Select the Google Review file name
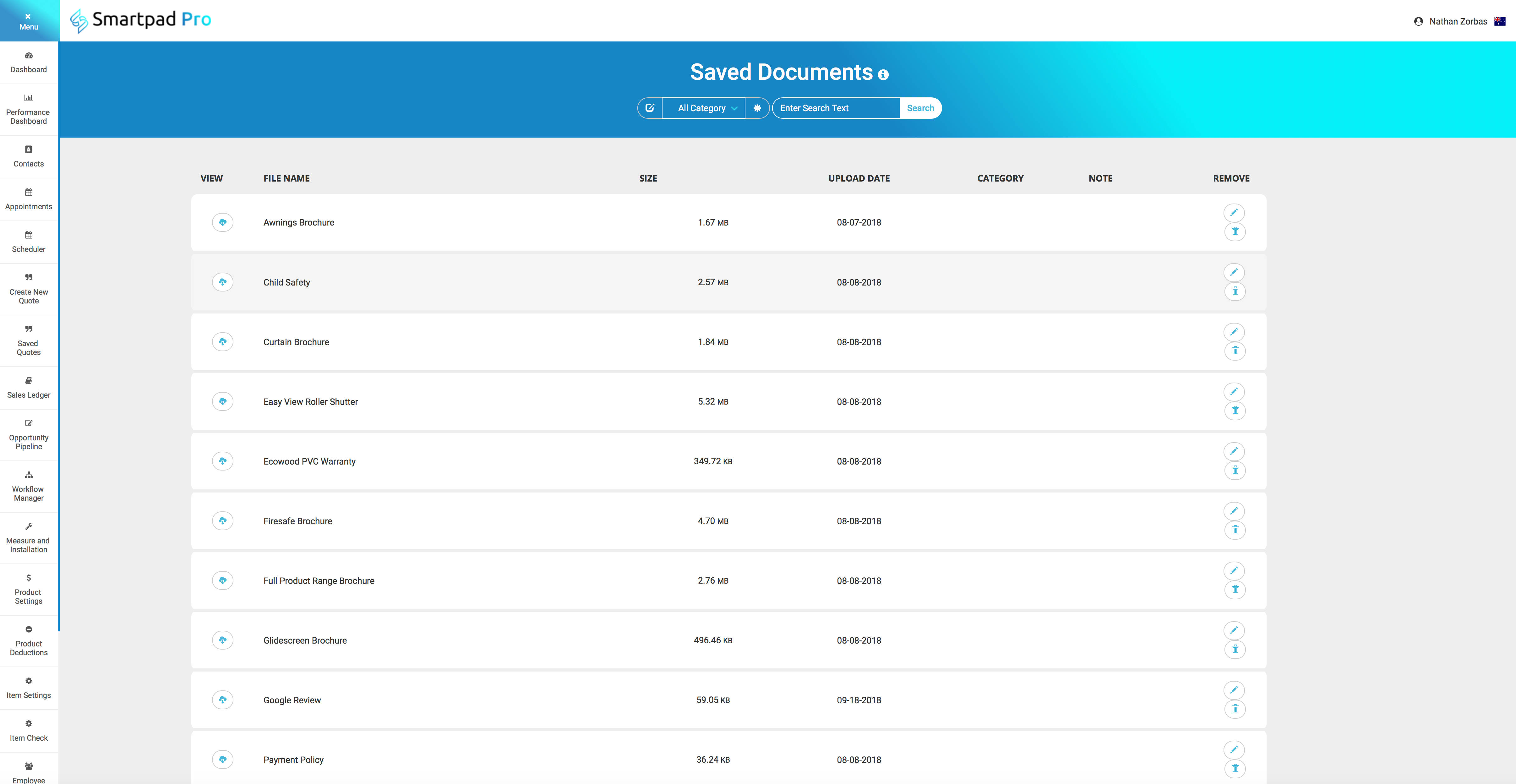Image resolution: width=1516 pixels, height=784 pixels. pos(292,700)
